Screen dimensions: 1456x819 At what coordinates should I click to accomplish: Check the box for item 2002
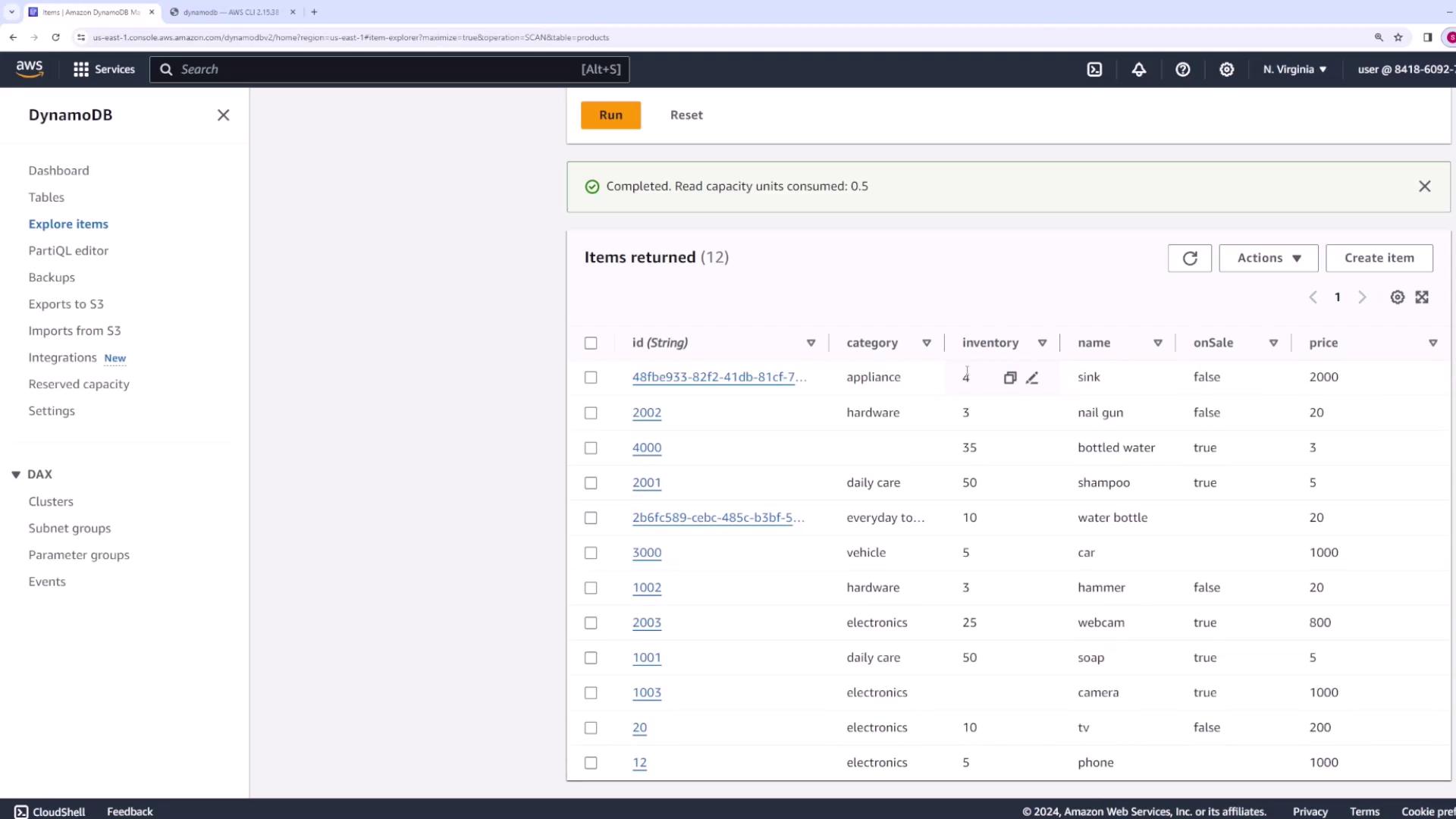[x=591, y=413]
